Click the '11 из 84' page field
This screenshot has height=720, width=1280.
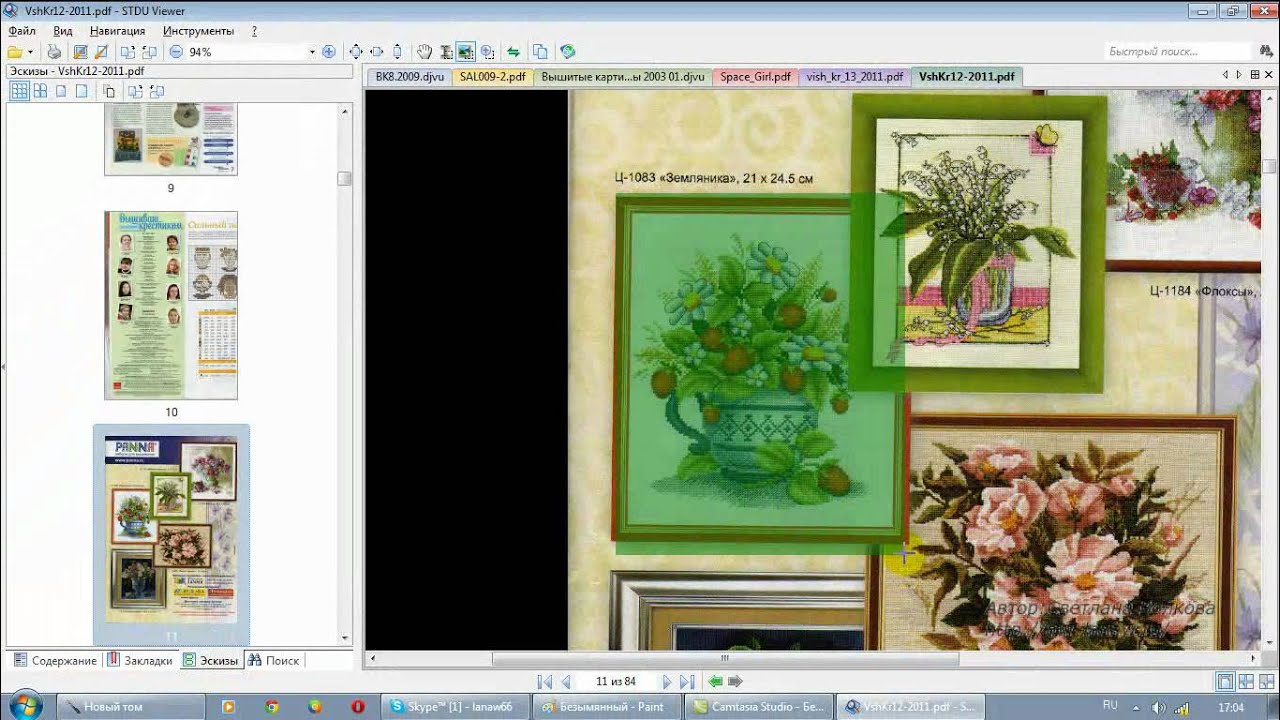click(x=616, y=681)
